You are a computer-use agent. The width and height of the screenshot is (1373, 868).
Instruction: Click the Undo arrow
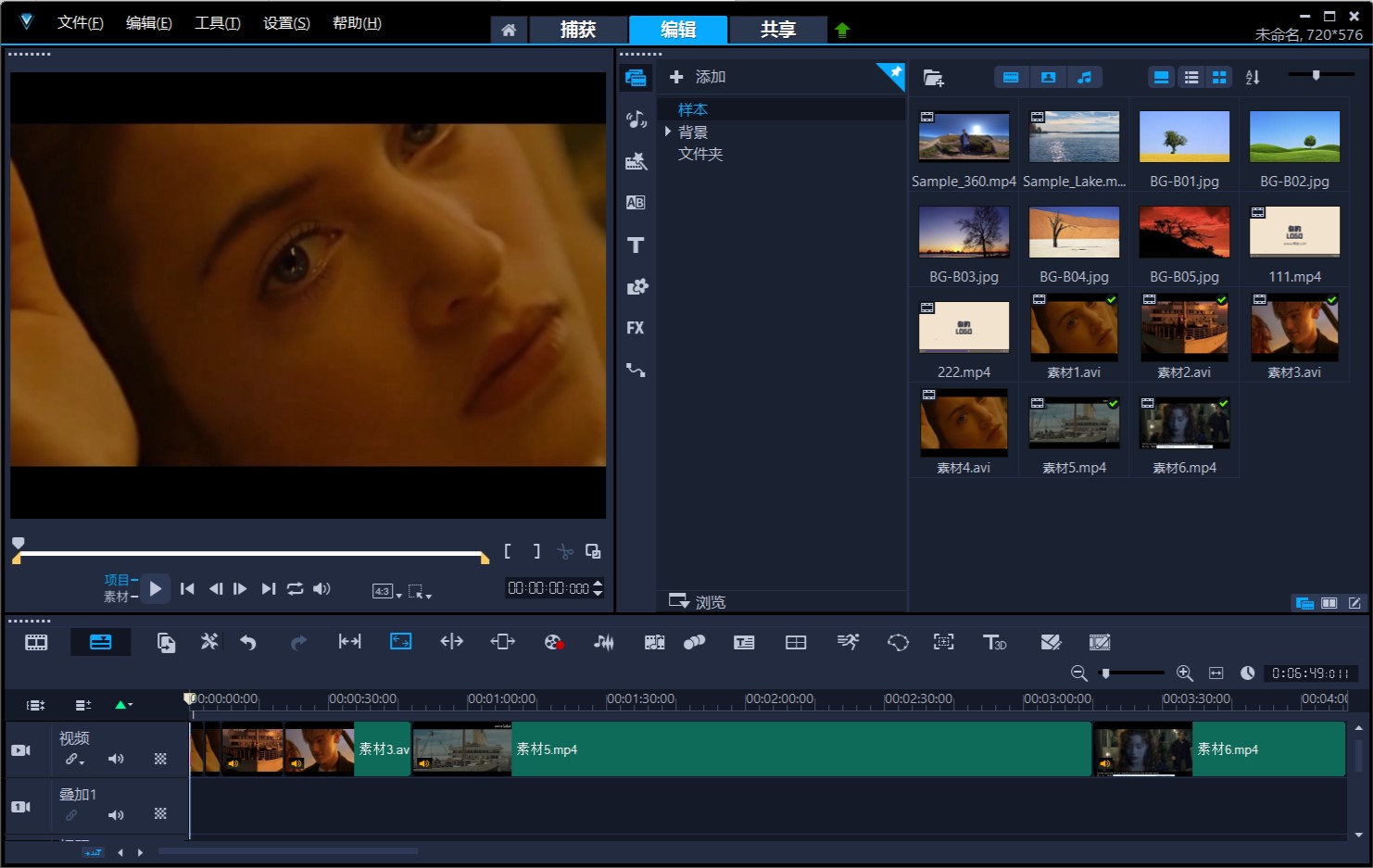coord(247,642)
